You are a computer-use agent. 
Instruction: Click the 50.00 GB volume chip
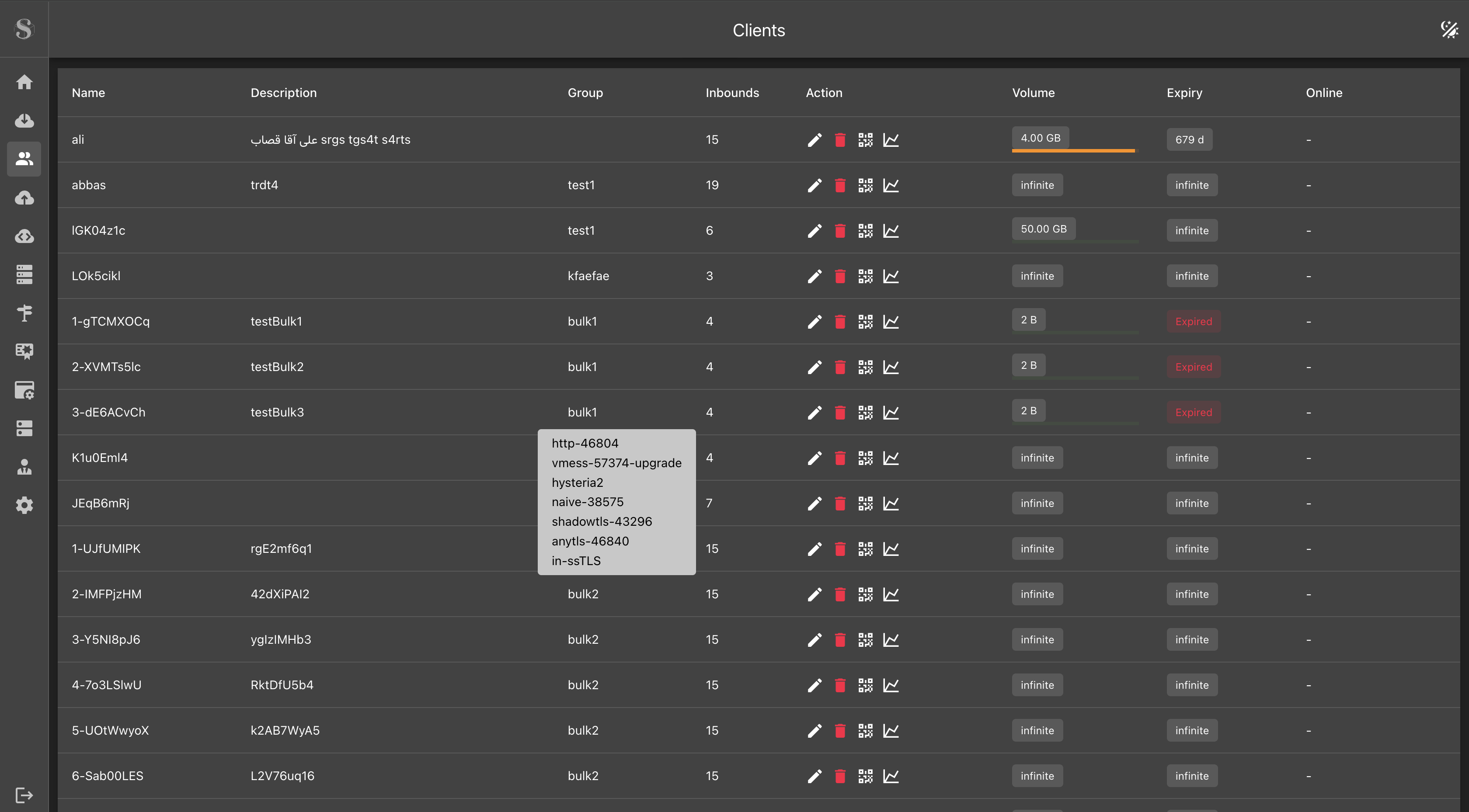pyautogui.click(x=1043, y=229)
